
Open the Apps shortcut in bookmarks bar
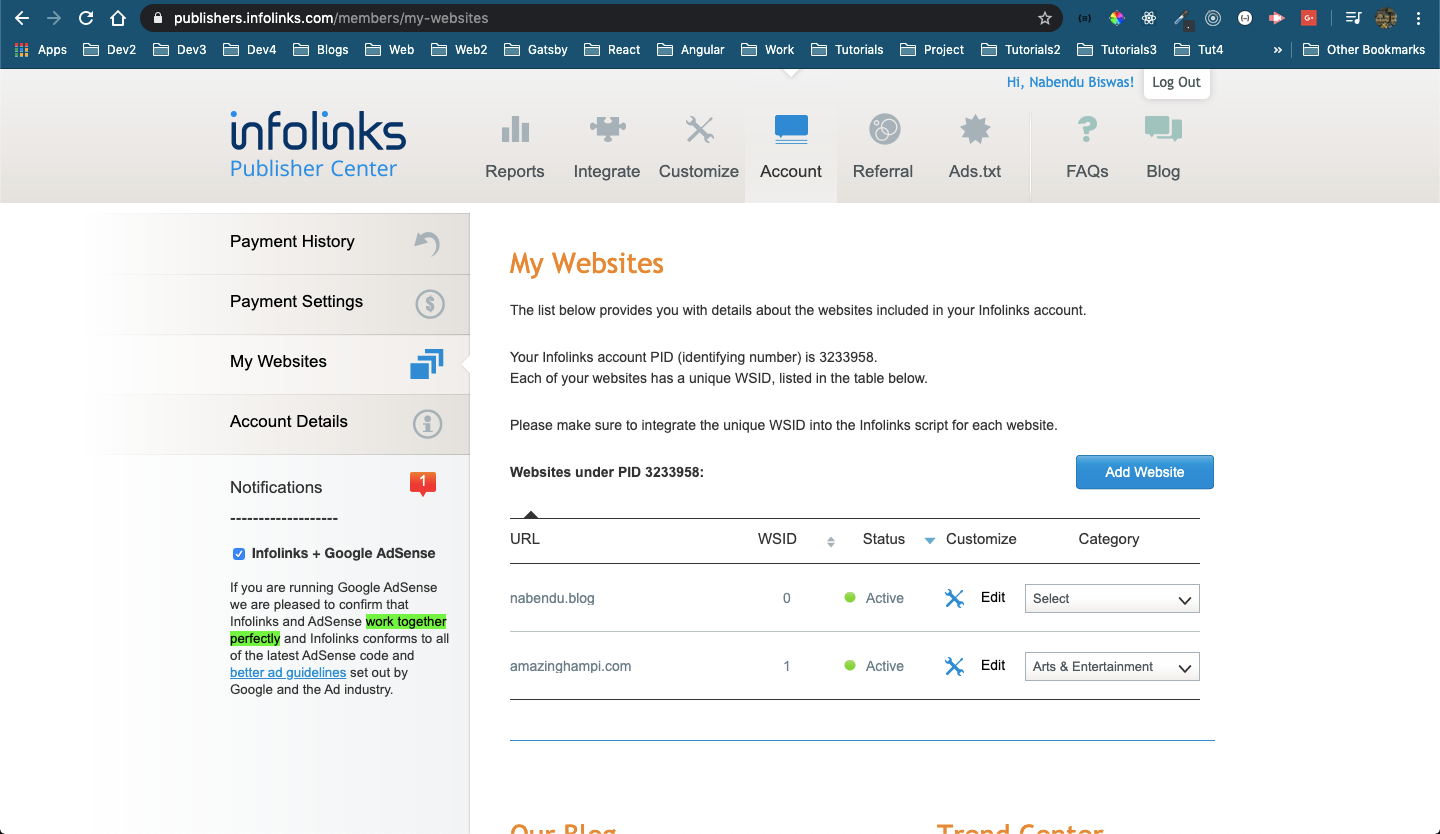pos(41,49)
